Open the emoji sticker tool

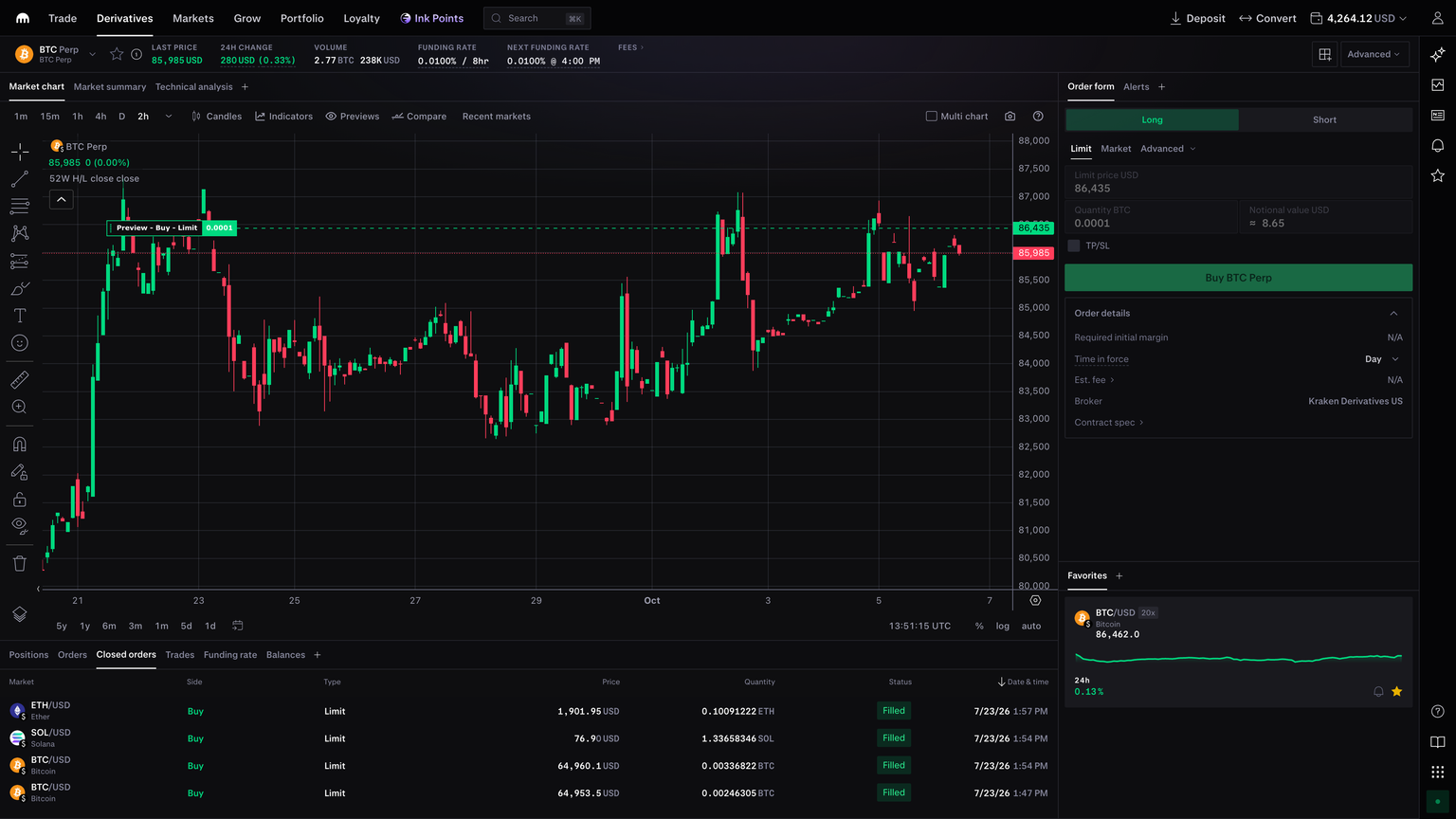tap(19, 343)
